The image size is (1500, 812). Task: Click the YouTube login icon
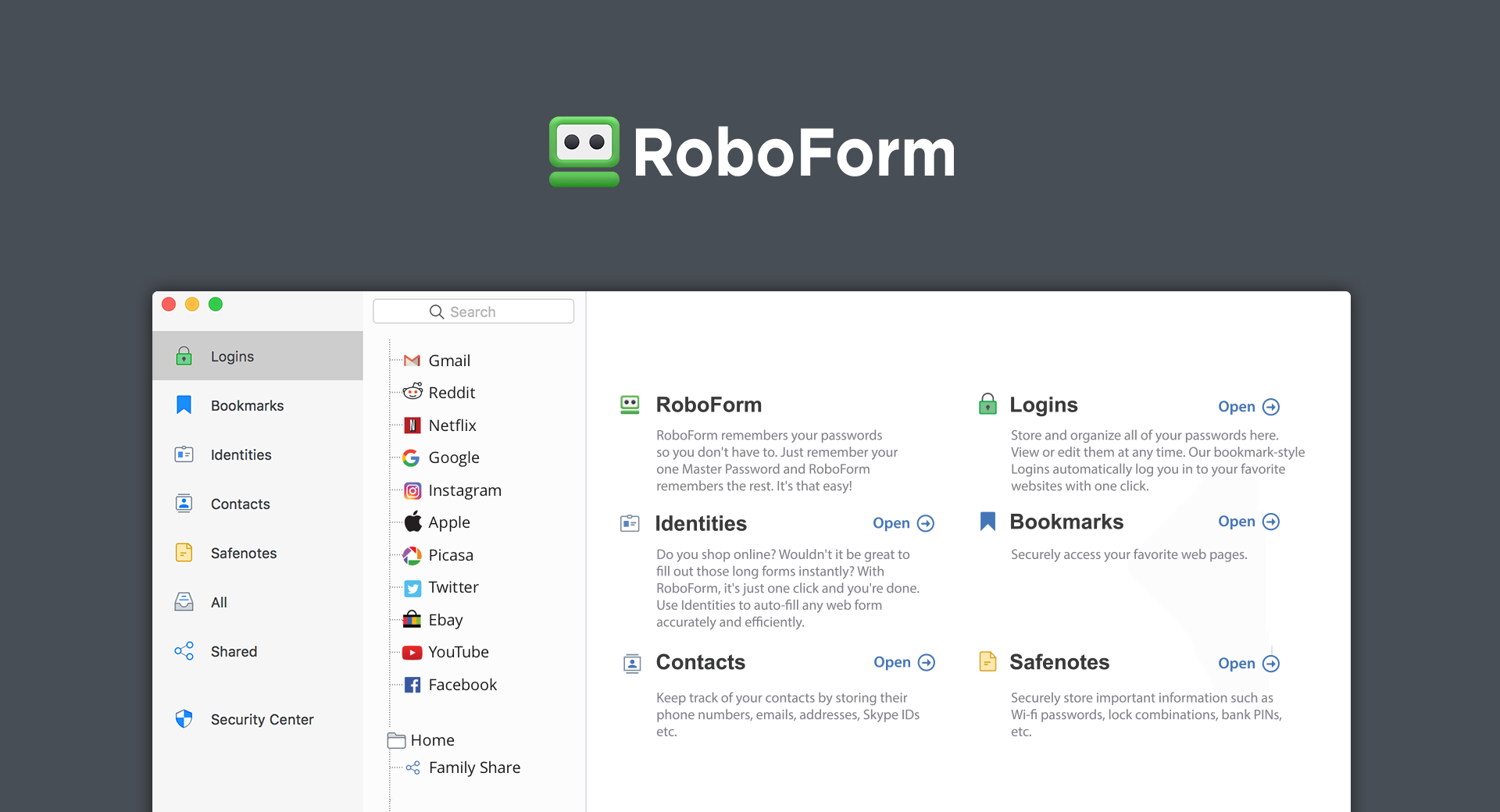coord(412,652)
